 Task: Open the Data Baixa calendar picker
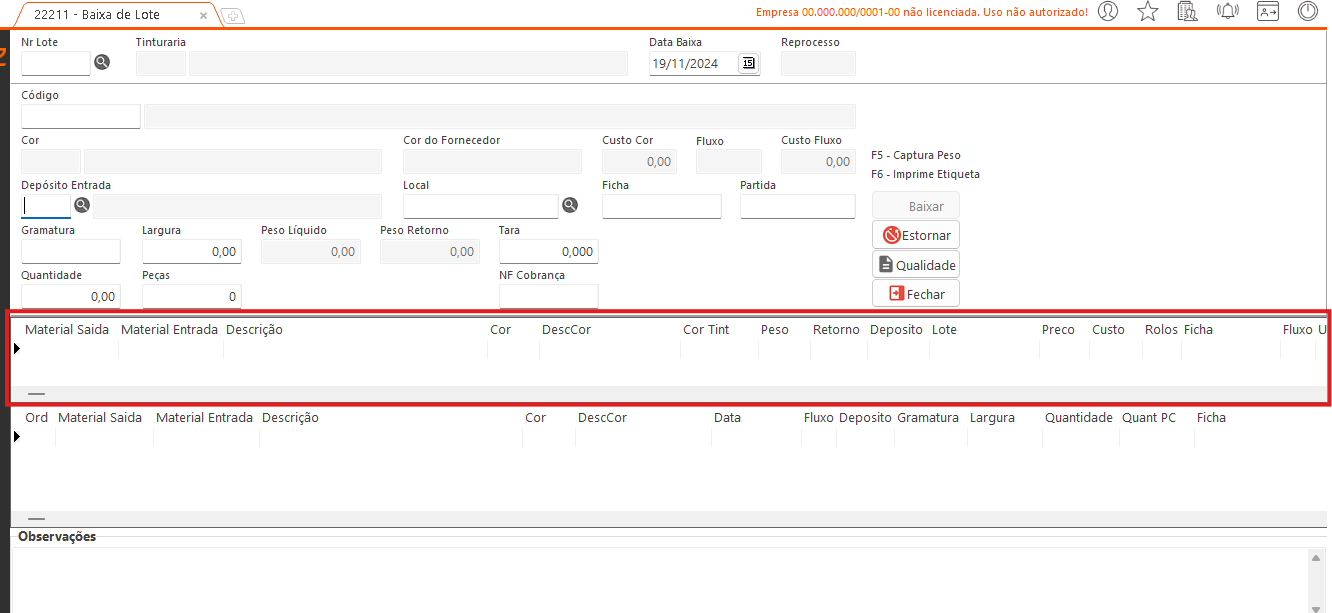[x=748, y=63]
